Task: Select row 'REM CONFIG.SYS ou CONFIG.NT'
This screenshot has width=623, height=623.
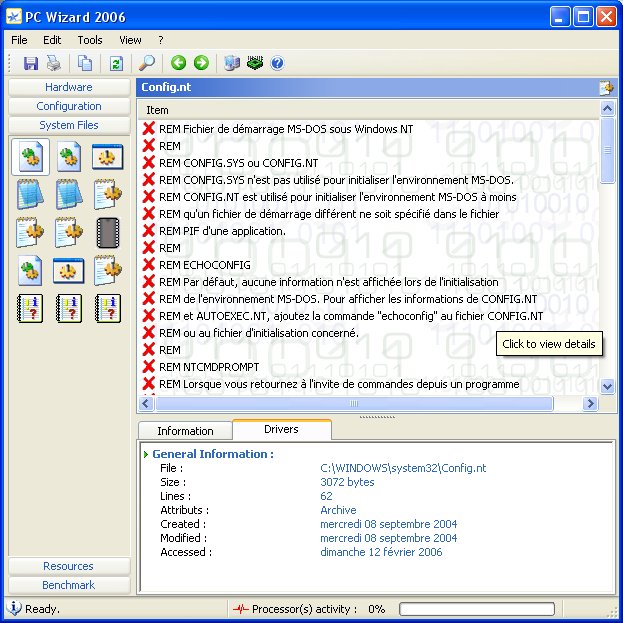Action: [369, 163]
